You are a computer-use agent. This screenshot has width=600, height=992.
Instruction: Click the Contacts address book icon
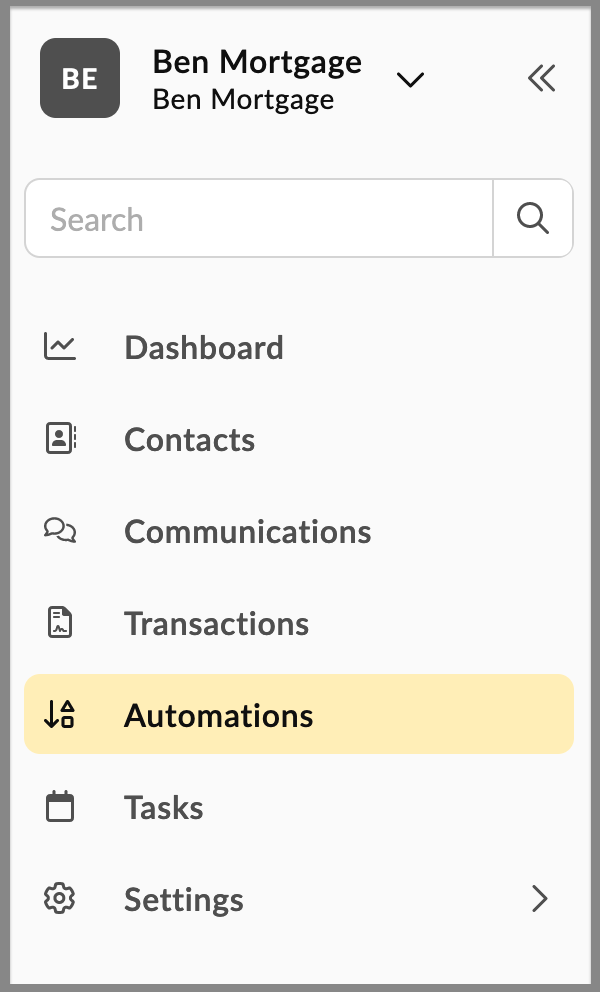pyautogui.click(x=61, y=438)
